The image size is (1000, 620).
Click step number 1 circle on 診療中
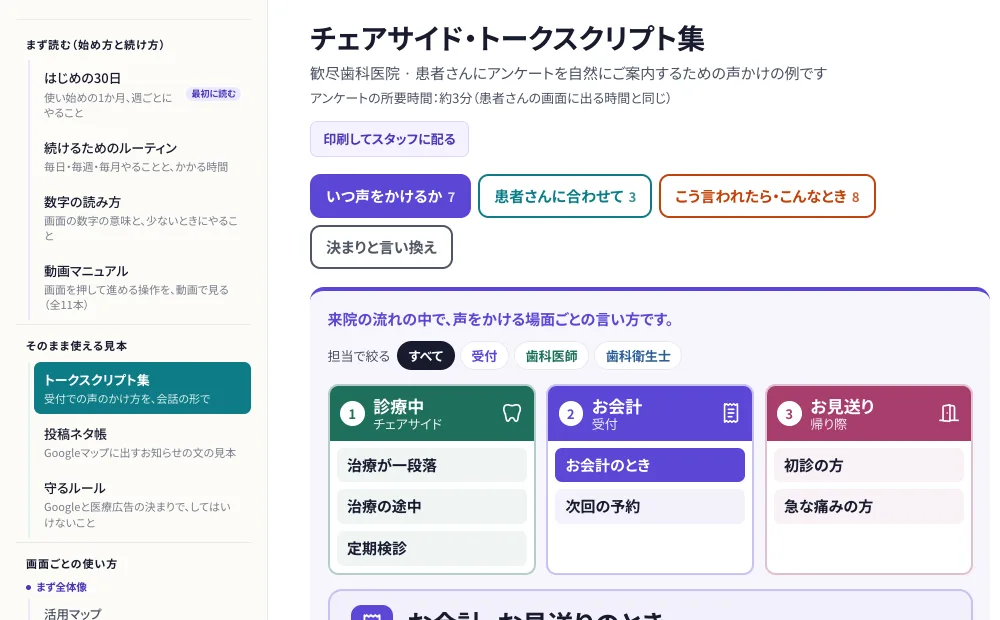(352, 414)
